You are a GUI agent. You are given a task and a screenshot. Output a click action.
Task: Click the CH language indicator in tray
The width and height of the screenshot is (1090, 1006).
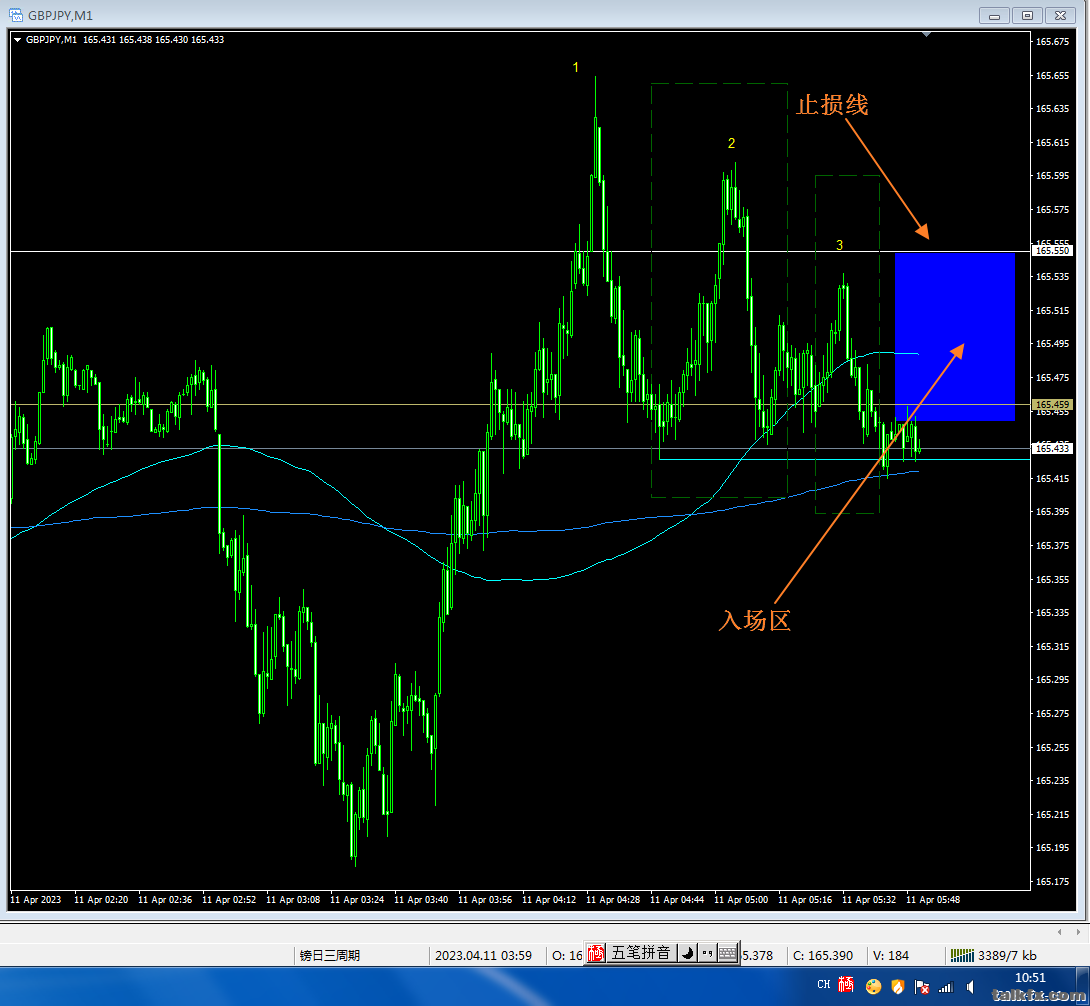coord(824,985)
